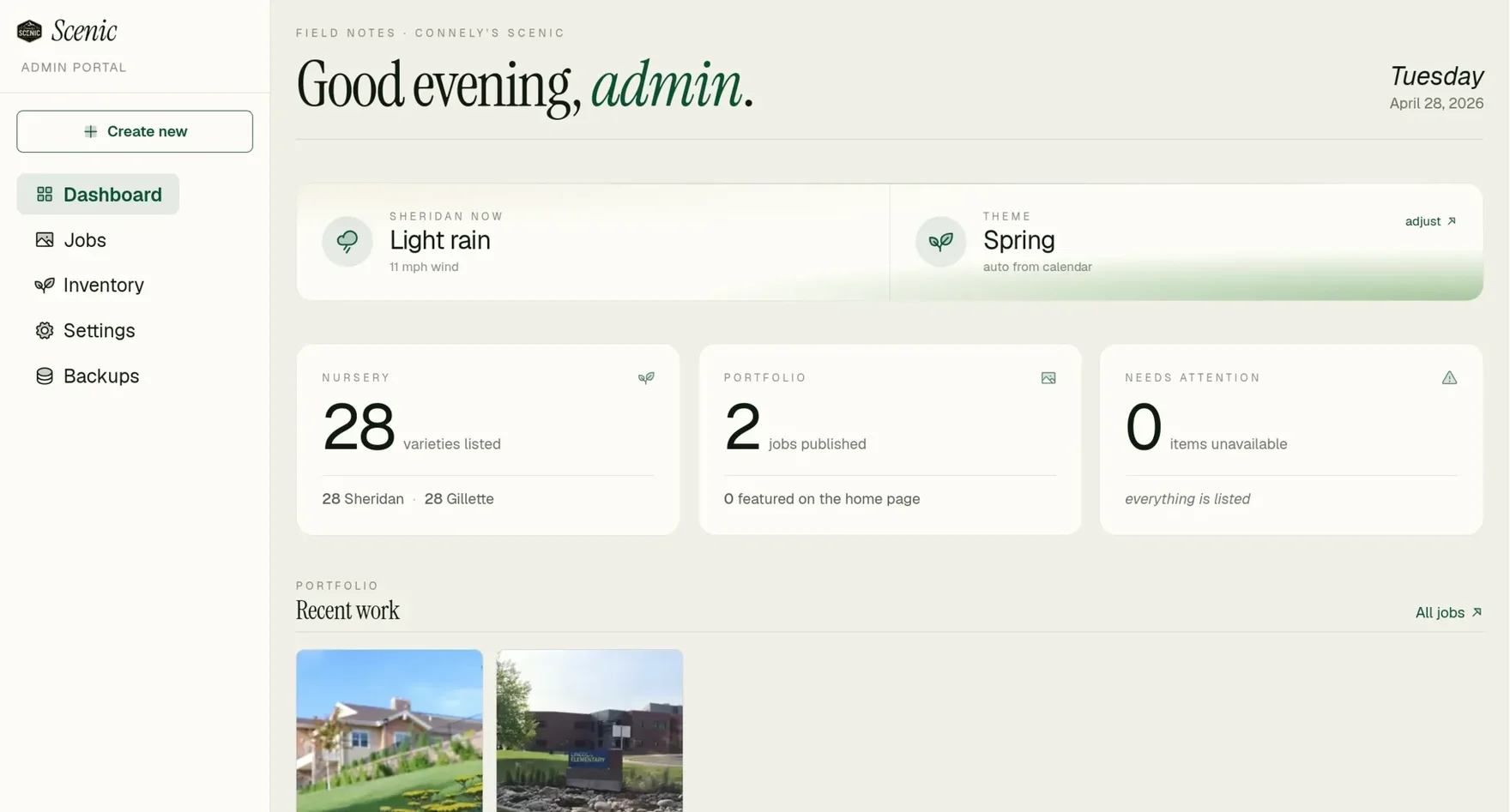The height and width of the screenshot is (812, 1510).
Task: Open the elementary school sign thumbnail
Action: 589,731
